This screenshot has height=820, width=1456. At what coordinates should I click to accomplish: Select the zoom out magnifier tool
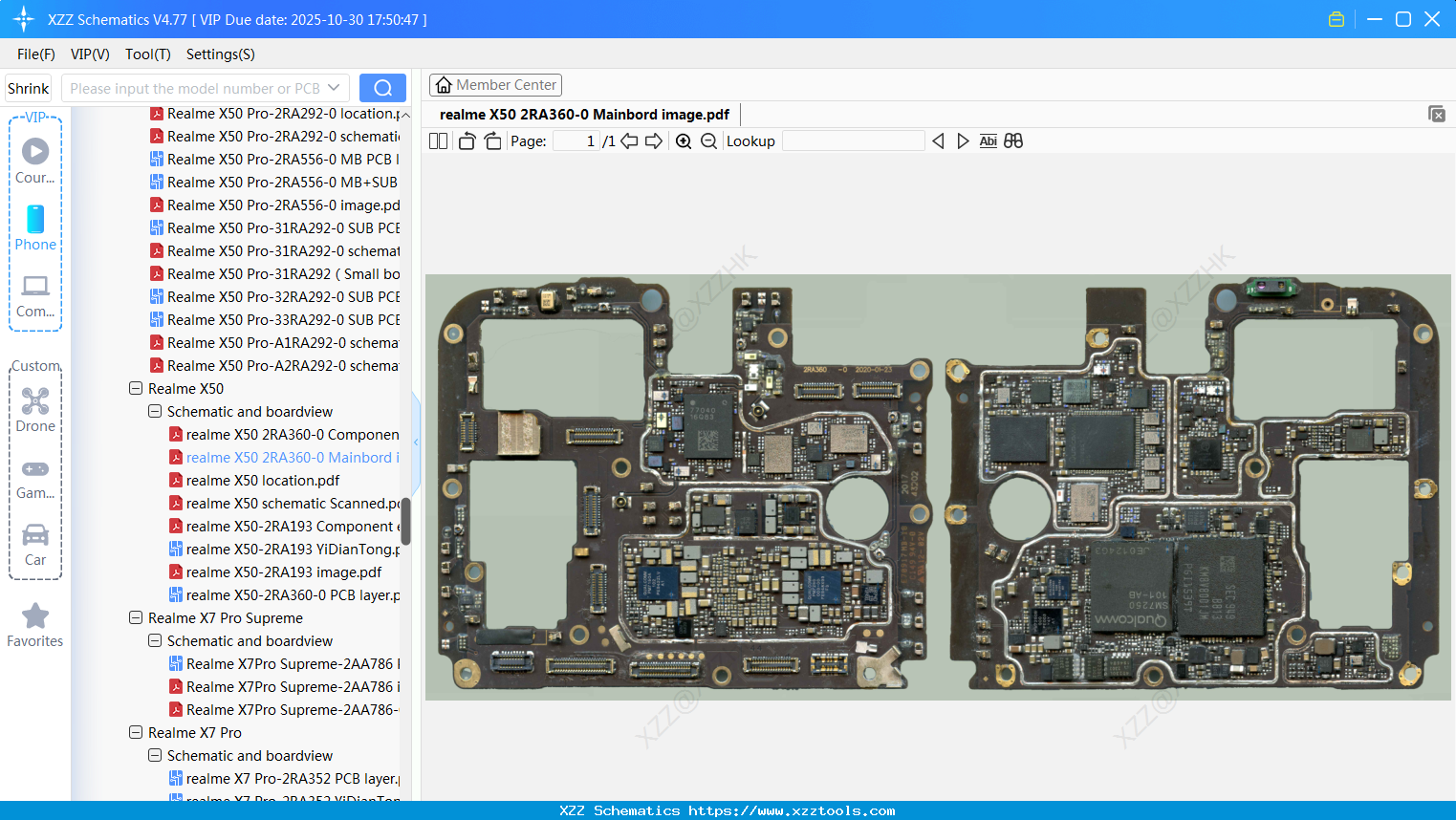click(x=709, y=140)
